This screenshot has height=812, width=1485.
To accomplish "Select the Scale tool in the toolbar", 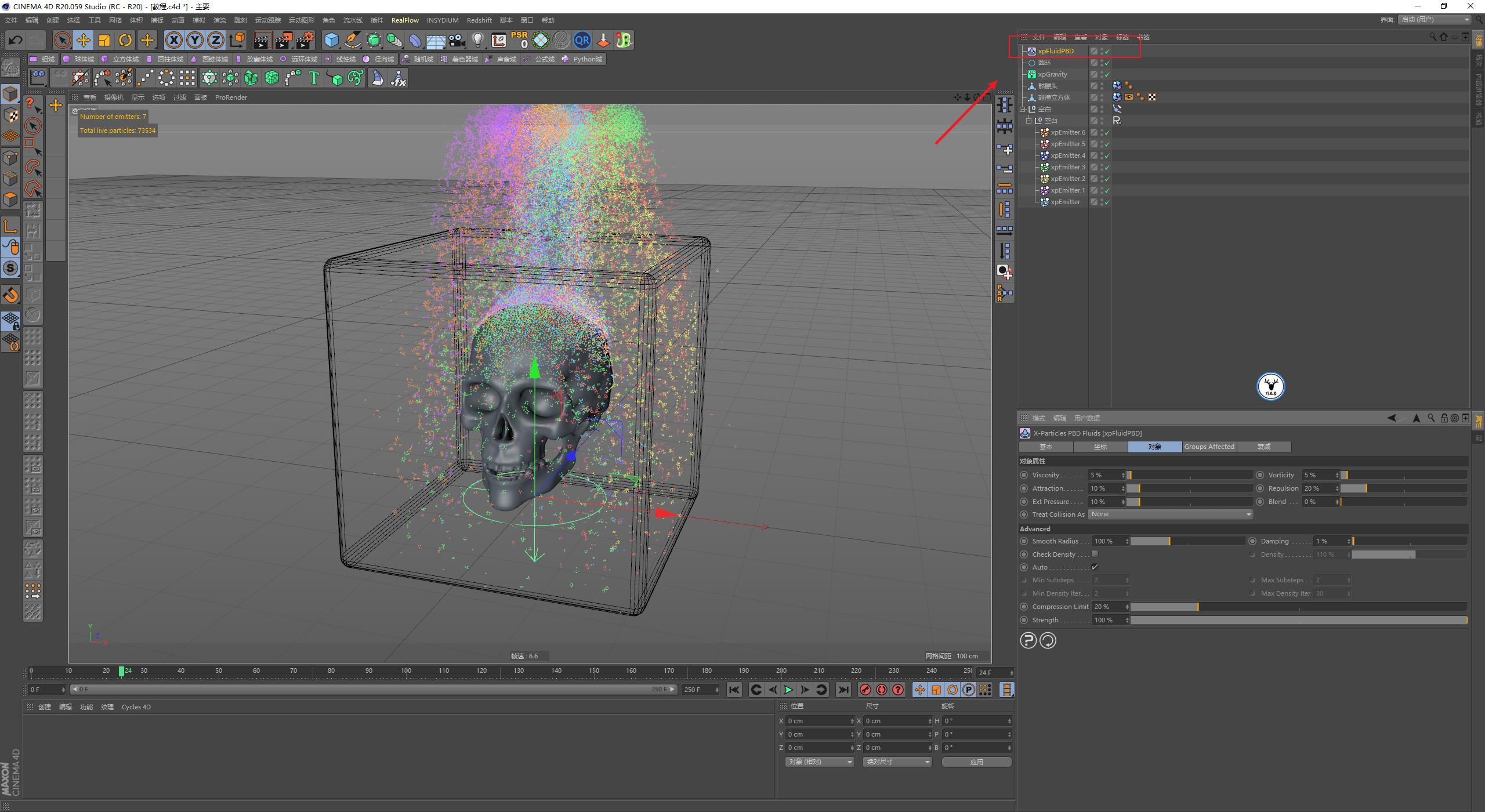I will [x=104, y=40].
